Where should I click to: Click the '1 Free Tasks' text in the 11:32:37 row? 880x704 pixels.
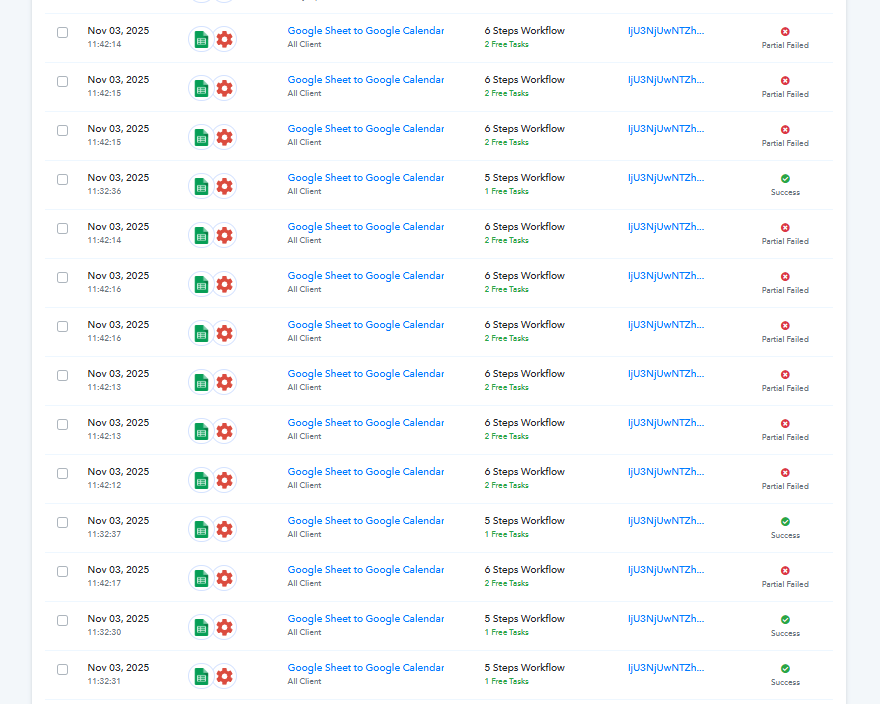pos(507,534)
